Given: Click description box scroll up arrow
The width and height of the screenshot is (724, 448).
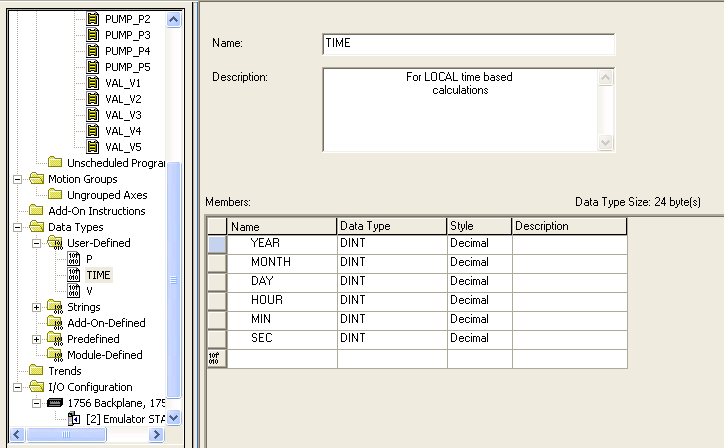Looking at the screenshot, I should click(605, 77).
